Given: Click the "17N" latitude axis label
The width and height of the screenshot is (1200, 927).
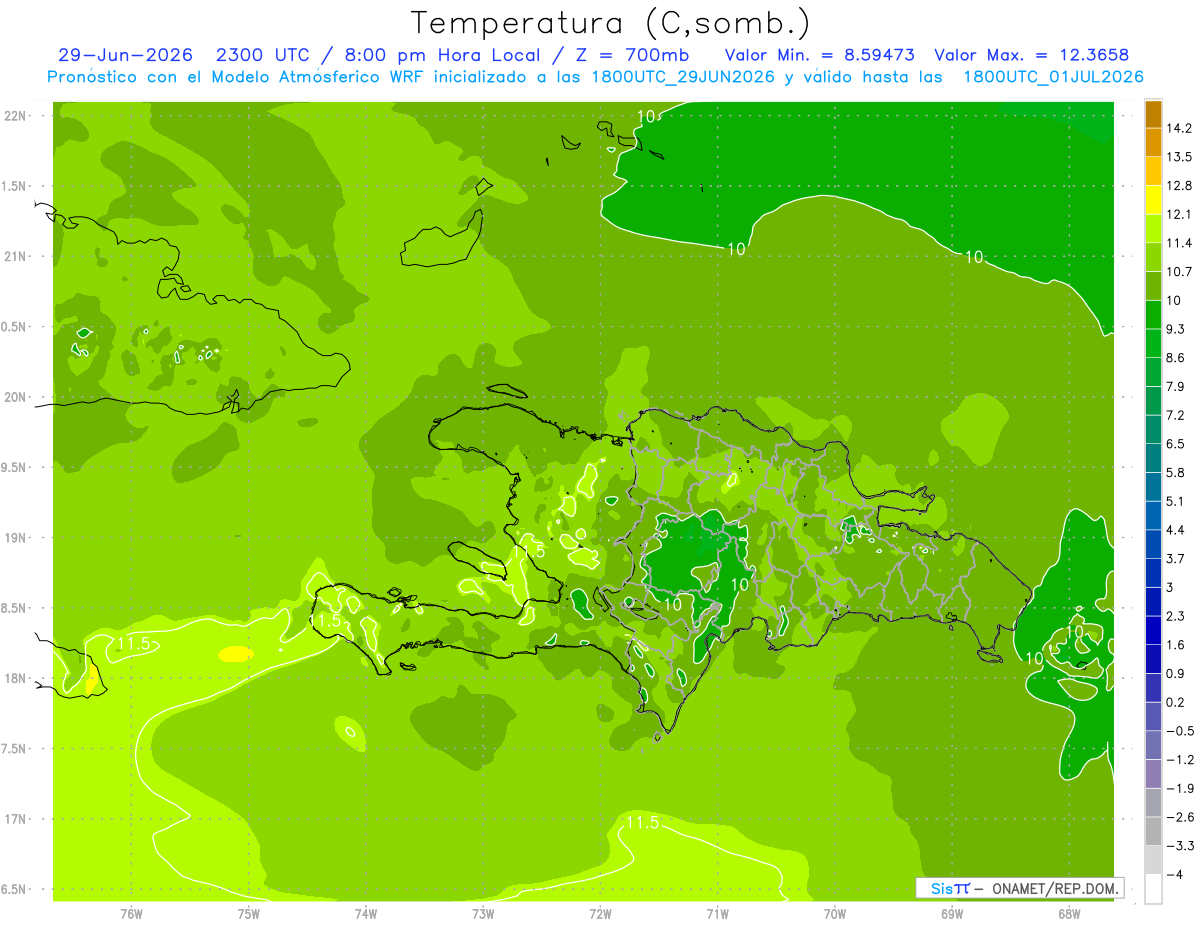Looking at the screenshot, I should click(15, 819).
